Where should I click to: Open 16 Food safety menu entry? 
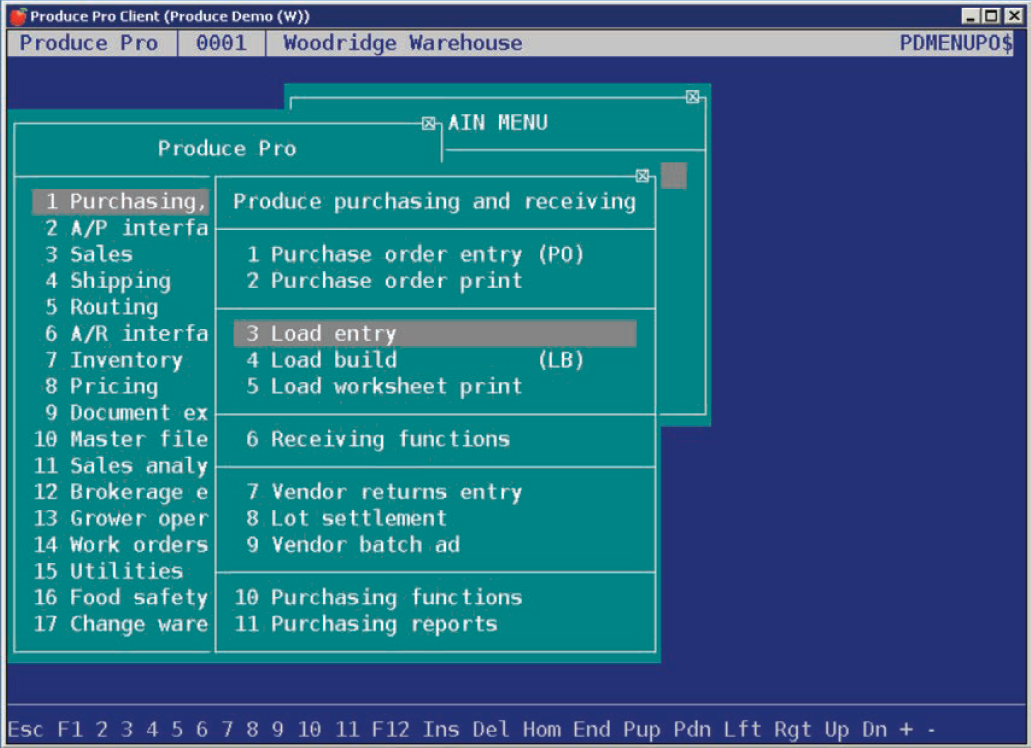coord(121,597)
